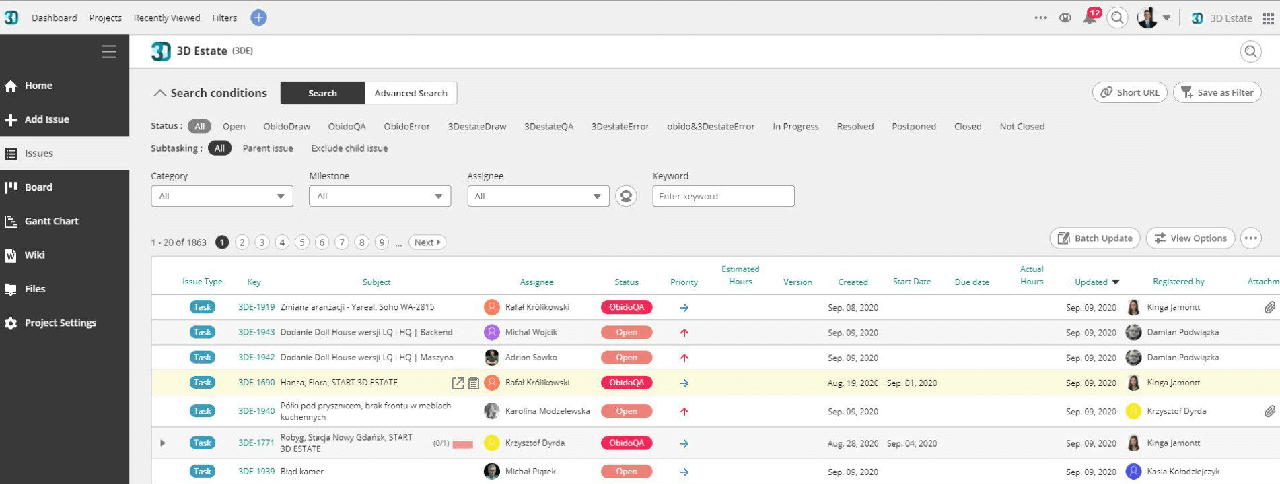Switch to the Advanced Search tab
1280x484 pixels.
(x=410, y=93)
